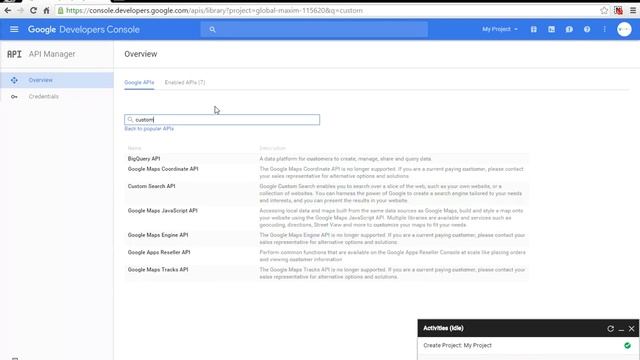Image resolution: width=640 pixels, height=360 pixels.
Task: Open the Chrome menu icon
Action: click(x=633, y=11)
